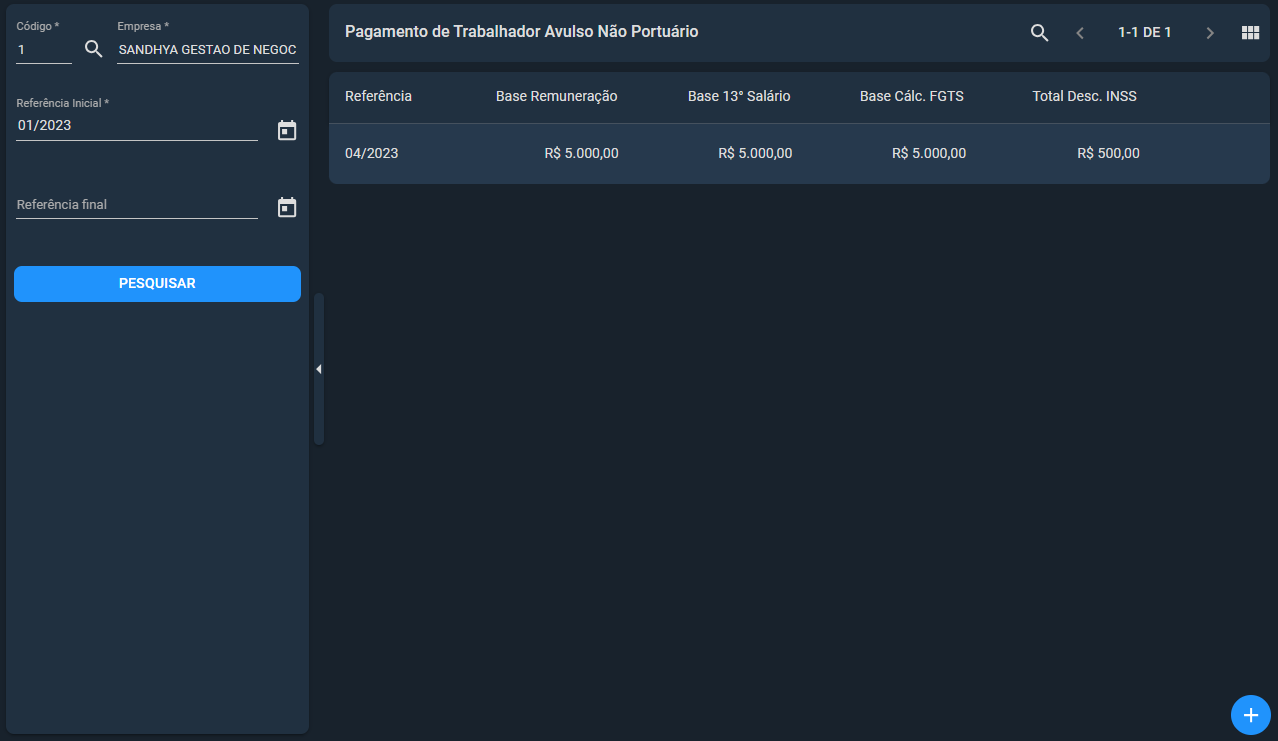Sort by Base 13° Salário column header
1278x741 pixels.
tap(739, 97)
